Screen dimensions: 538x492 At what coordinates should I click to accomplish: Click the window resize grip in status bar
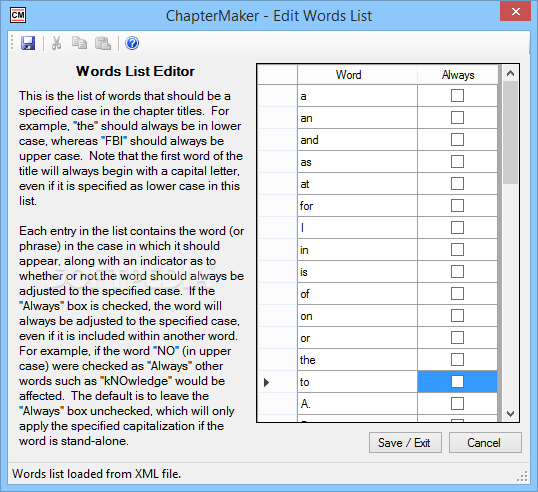(x=522, y=476)
